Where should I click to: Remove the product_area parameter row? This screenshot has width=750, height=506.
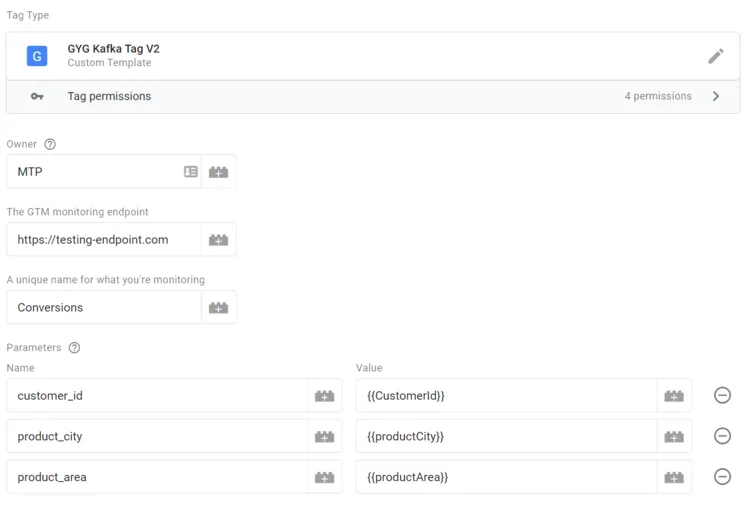[722, 476]
